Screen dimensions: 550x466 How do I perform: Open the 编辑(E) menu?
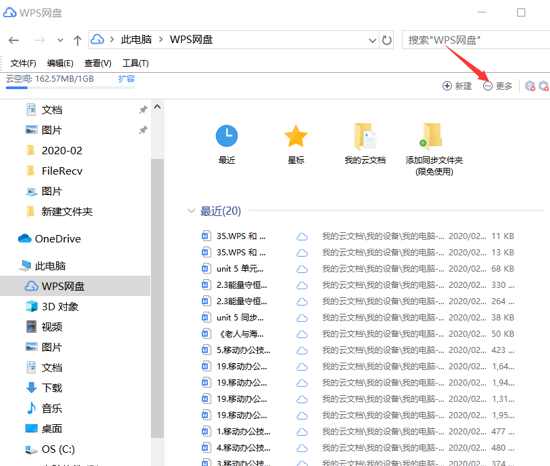60,63
